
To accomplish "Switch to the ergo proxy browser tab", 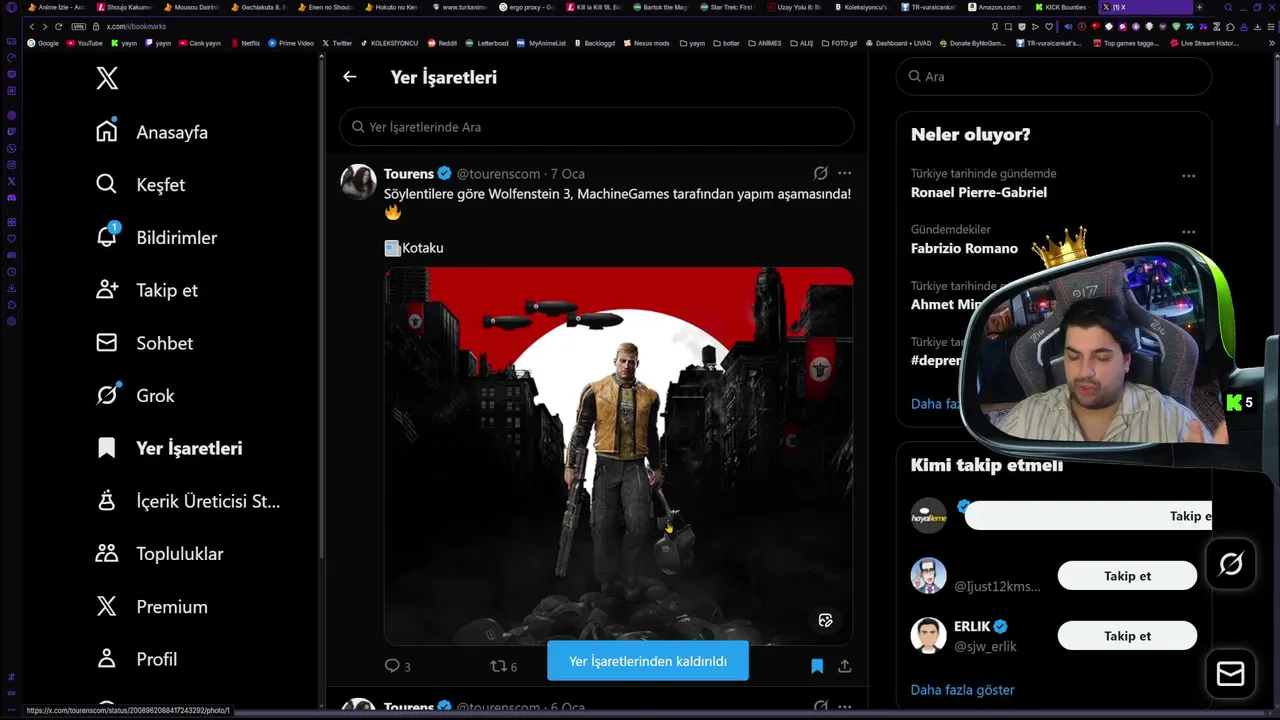I will pos(527,7).
